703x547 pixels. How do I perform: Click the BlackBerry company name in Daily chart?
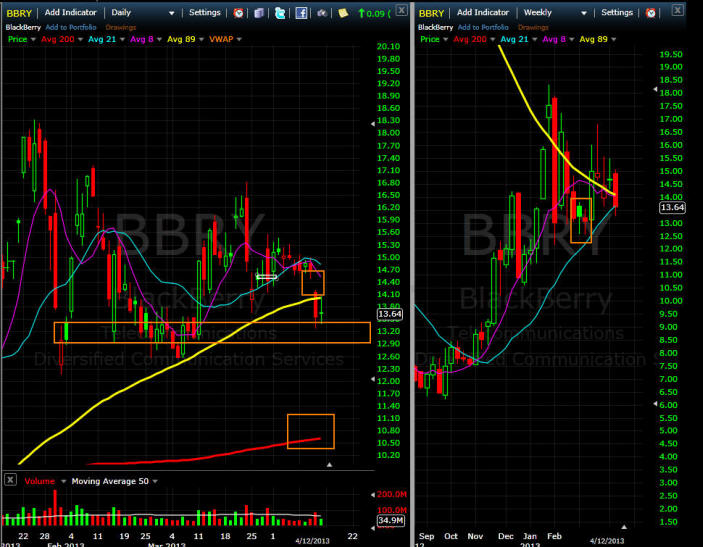23,27
